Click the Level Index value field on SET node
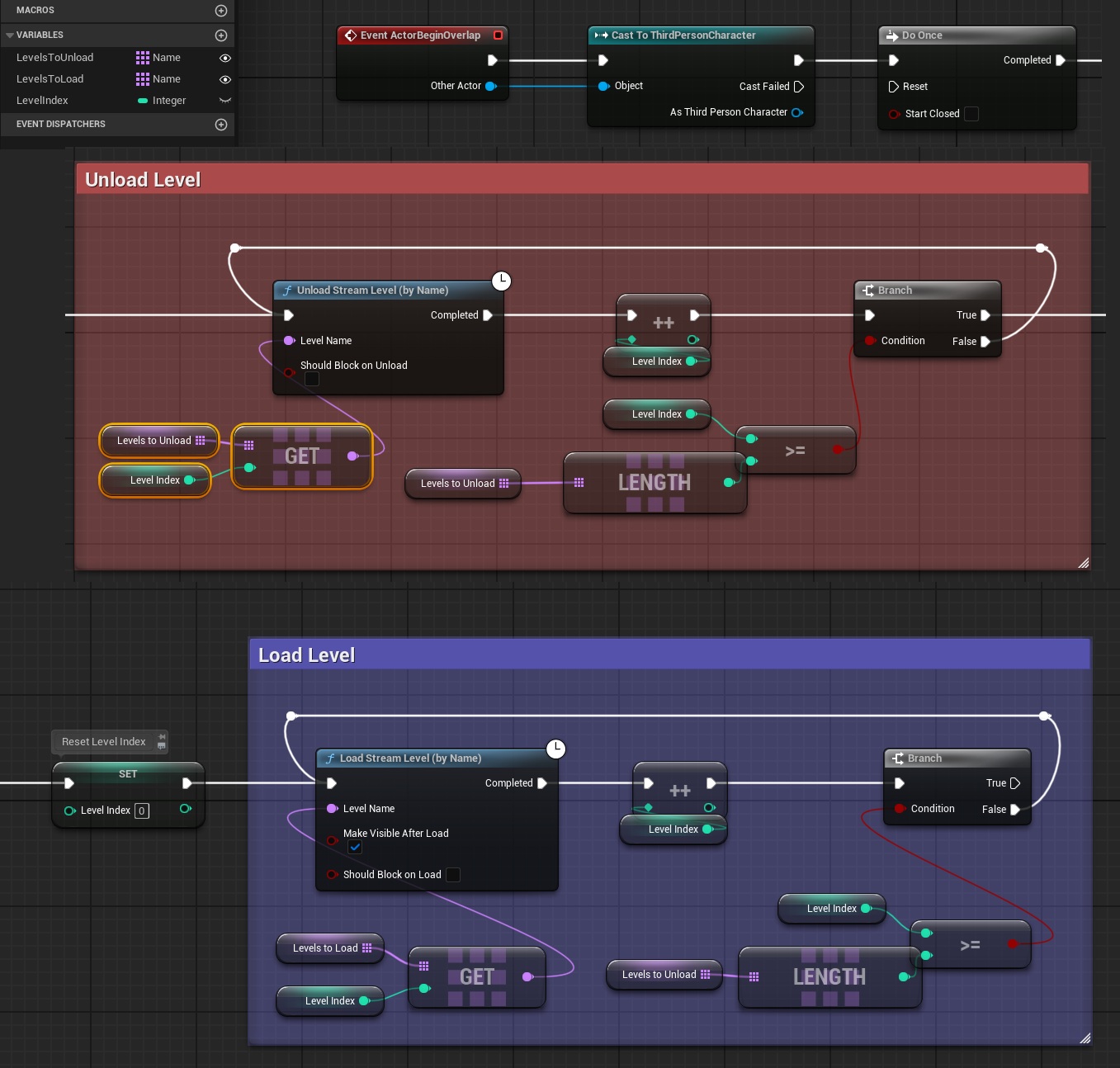The height and width of the screenshot is (1068, 1120). tap(142, 811)
